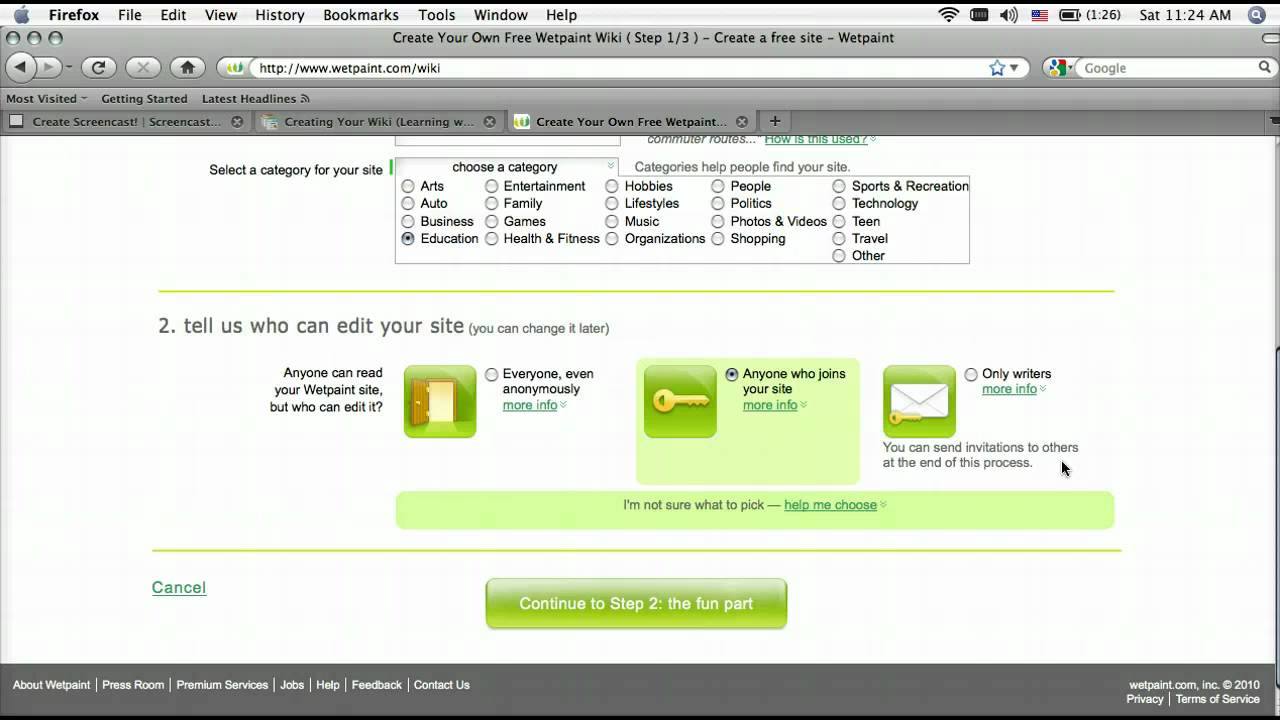Bookmark this page with the star icon
The image size is (1280, 720).
[997, 68]
